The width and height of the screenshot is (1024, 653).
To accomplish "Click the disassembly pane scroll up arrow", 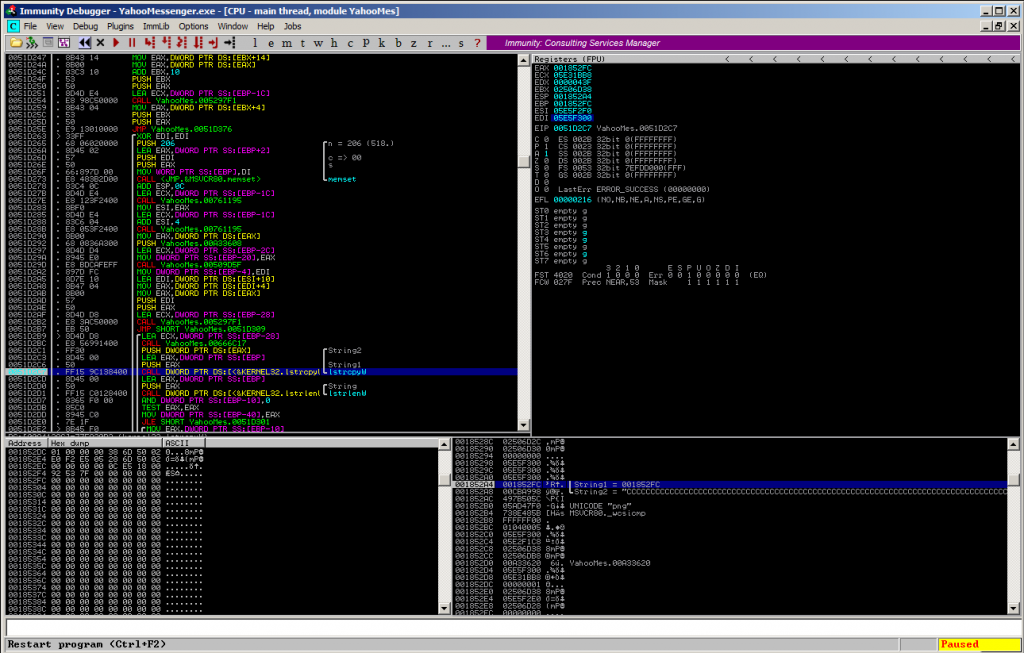I will click(x=523, y=60).
